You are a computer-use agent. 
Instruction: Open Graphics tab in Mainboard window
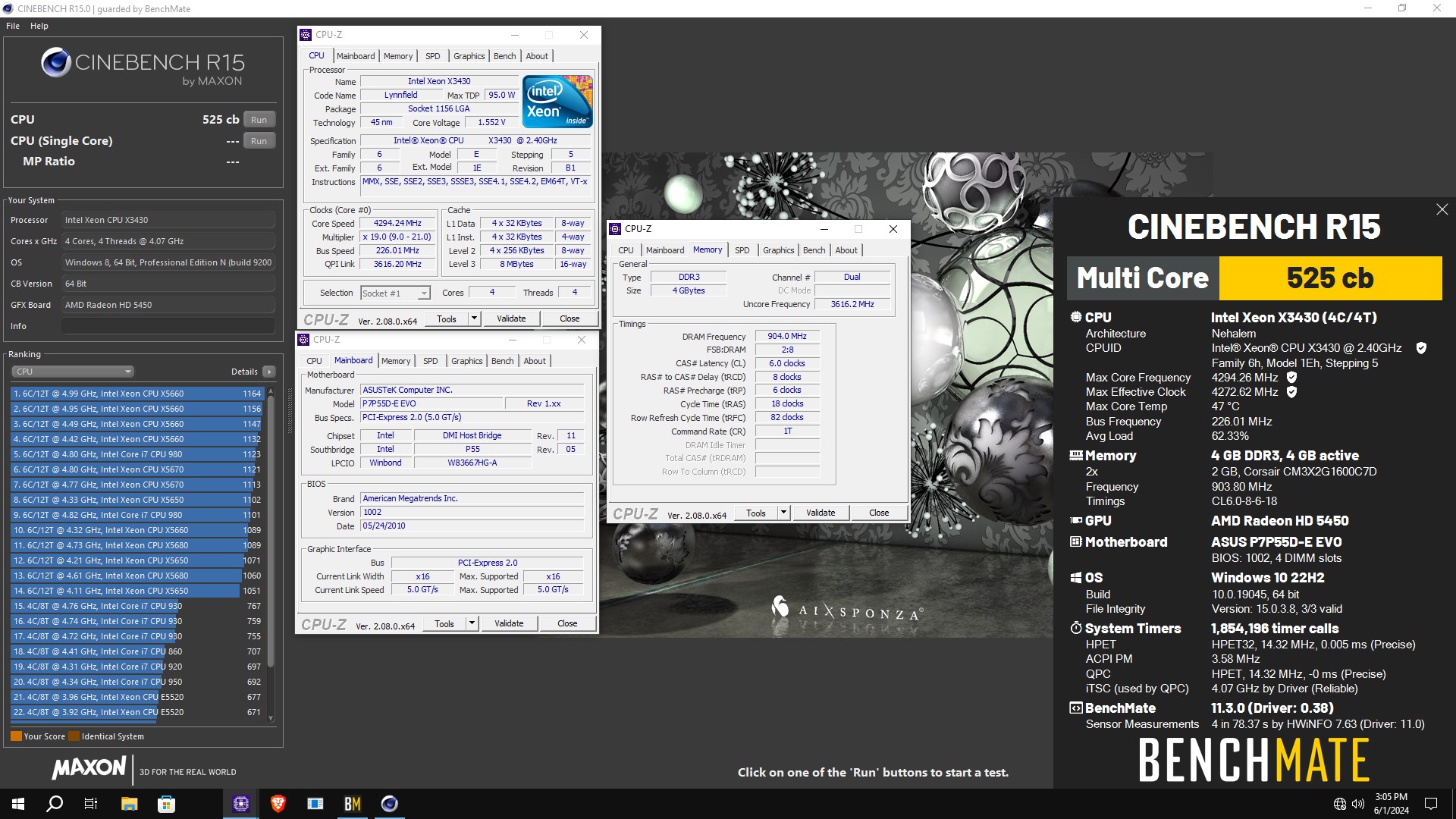(467, 361)
